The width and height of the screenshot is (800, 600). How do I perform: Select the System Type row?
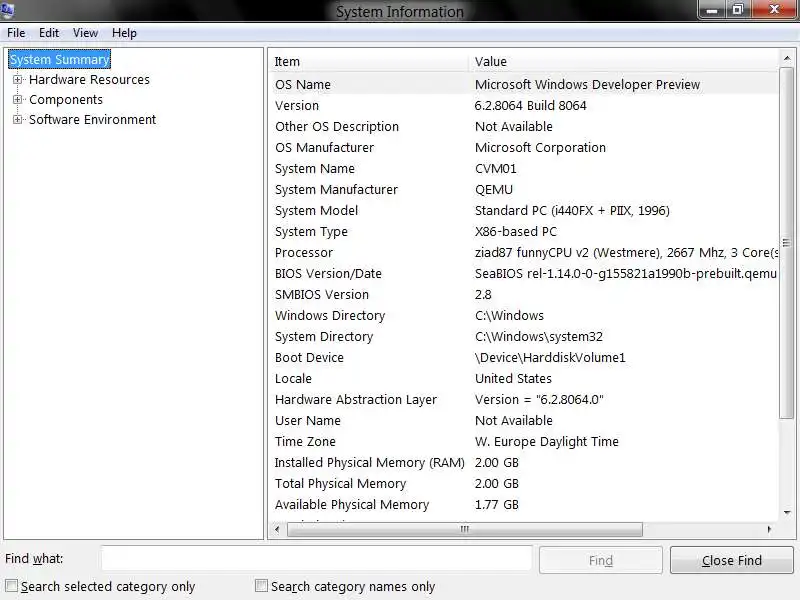523,231
